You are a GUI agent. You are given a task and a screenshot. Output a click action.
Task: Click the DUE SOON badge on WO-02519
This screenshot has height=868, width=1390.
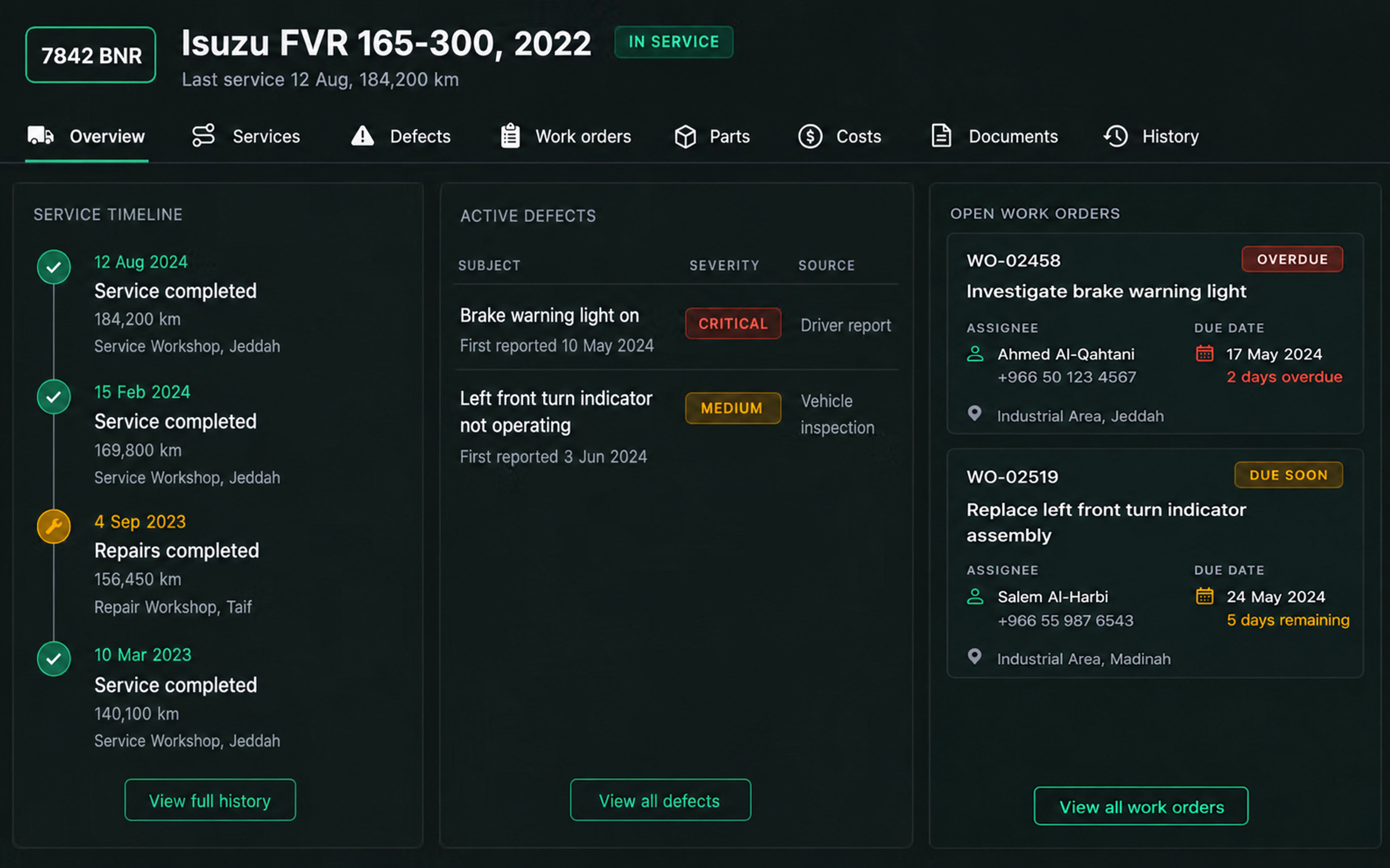(x=1288, y=475)
